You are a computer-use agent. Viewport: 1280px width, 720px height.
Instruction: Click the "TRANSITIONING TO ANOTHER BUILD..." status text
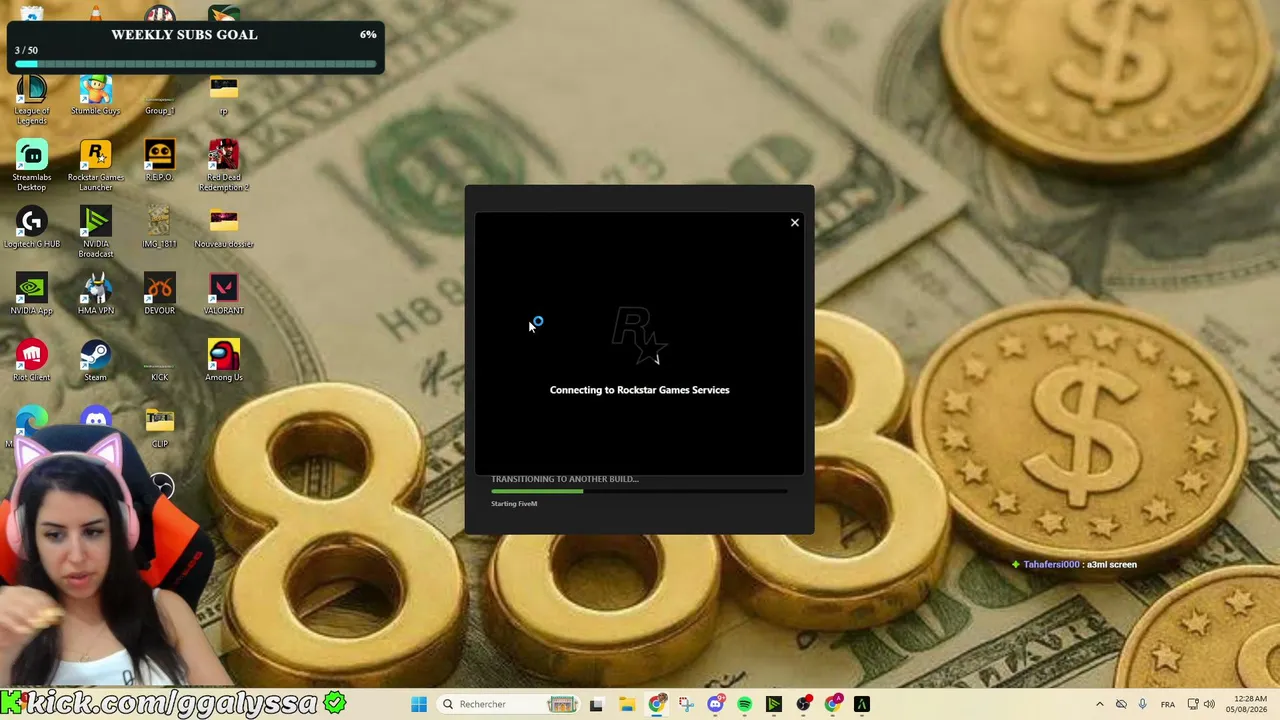click(565, 479)
